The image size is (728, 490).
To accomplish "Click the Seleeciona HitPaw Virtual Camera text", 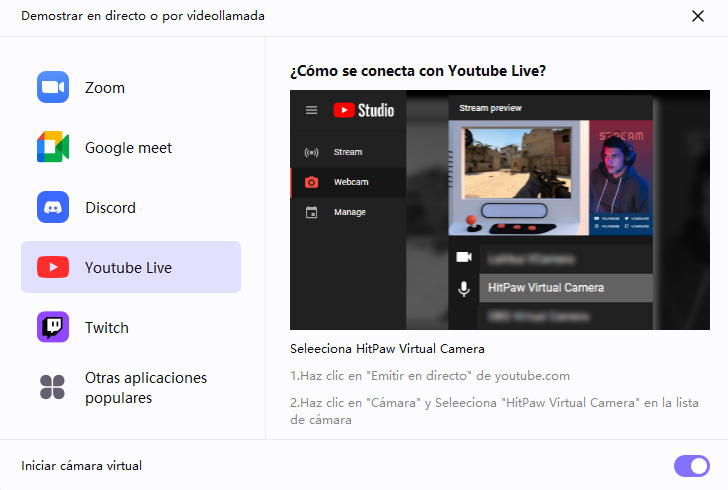I will tap(387, 349).
